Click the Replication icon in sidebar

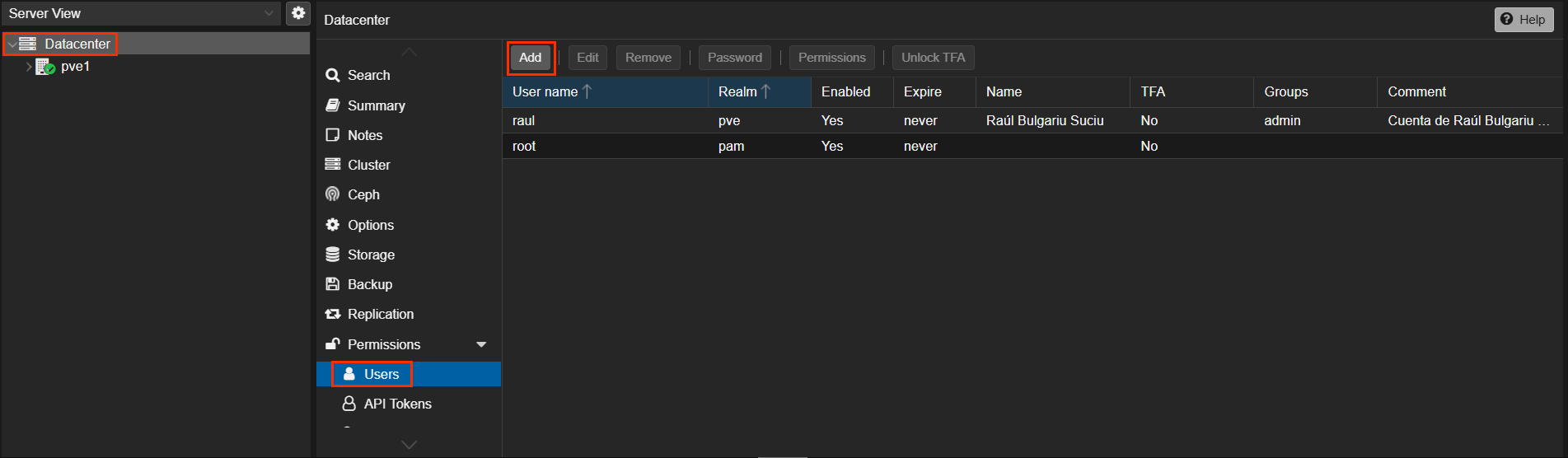(x=333, y=314)
